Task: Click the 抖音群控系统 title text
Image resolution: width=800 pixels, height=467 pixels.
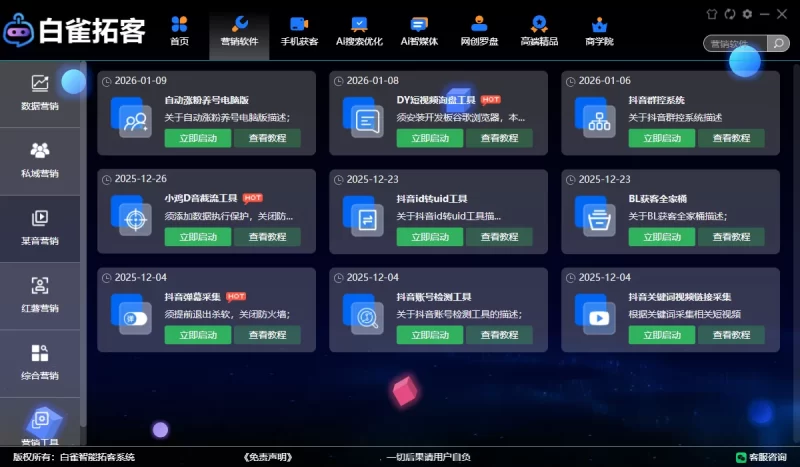Action: tap(657, 100)
